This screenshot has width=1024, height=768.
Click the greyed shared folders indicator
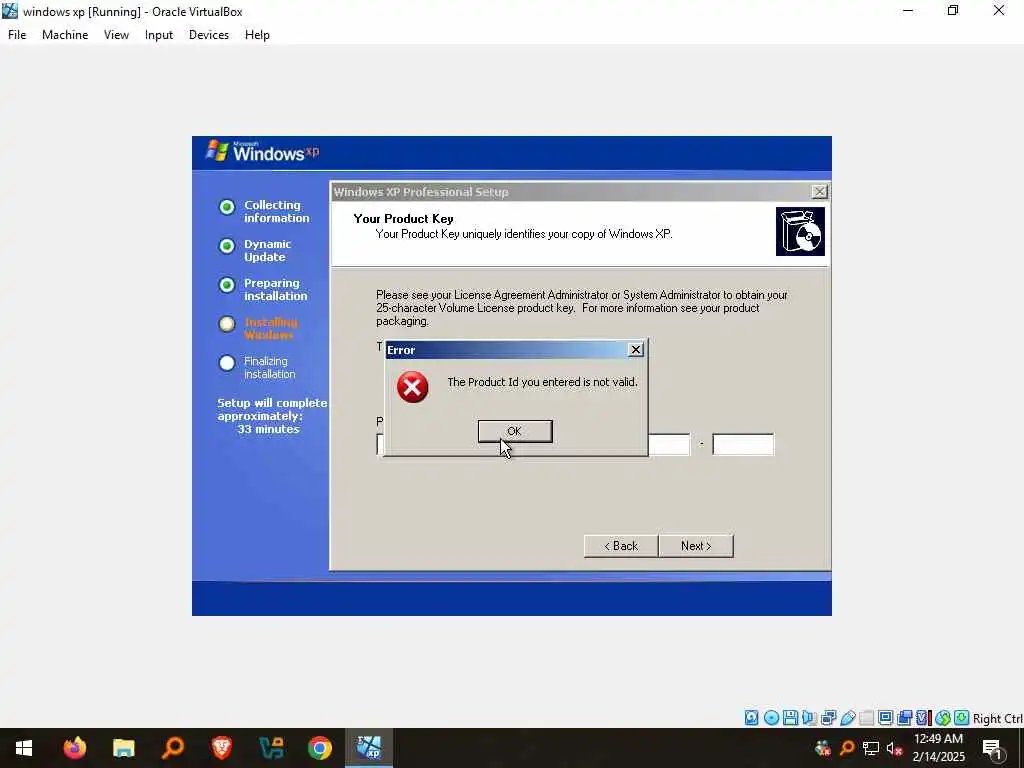867,718
